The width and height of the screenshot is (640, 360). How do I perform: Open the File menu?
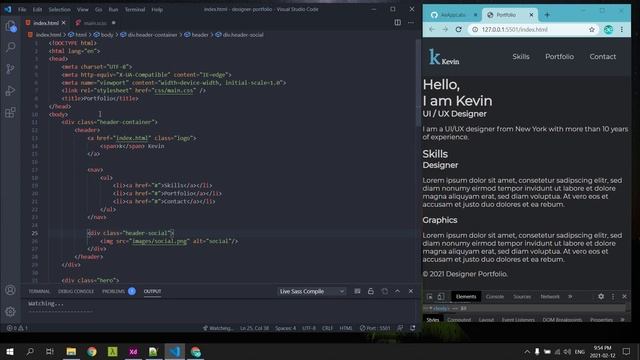22,9
